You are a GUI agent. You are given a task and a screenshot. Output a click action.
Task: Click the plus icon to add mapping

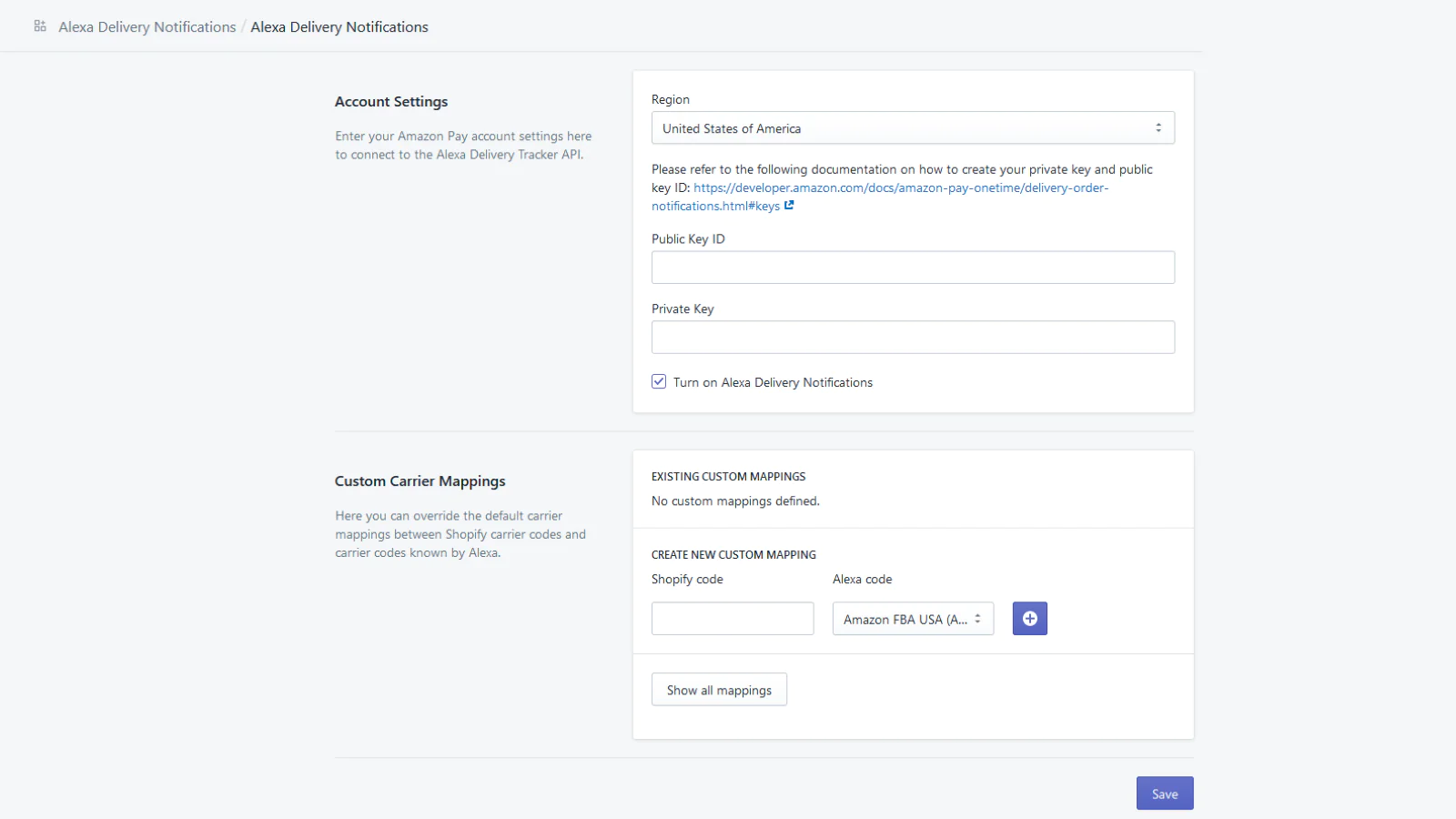(1029, 619)
